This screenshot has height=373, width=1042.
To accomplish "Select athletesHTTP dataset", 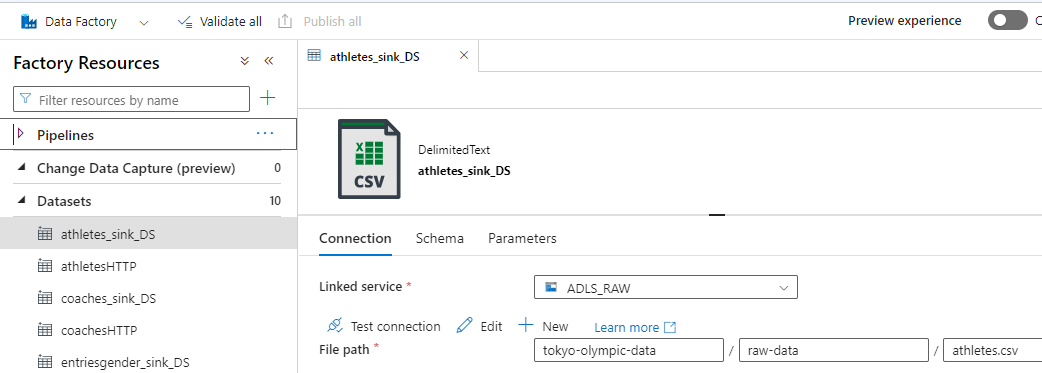I will tap(98, 266).
